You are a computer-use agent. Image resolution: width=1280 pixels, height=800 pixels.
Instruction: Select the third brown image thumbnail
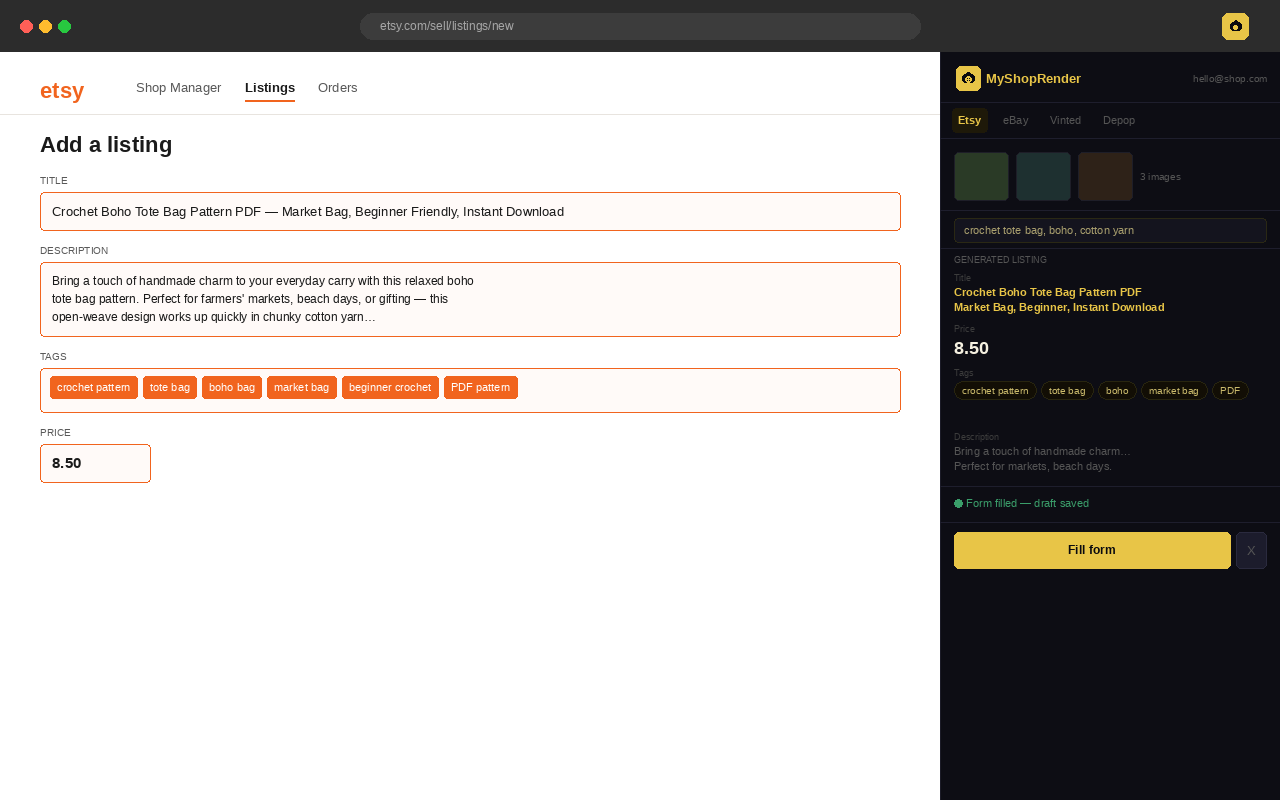(x=1105, y=176)
